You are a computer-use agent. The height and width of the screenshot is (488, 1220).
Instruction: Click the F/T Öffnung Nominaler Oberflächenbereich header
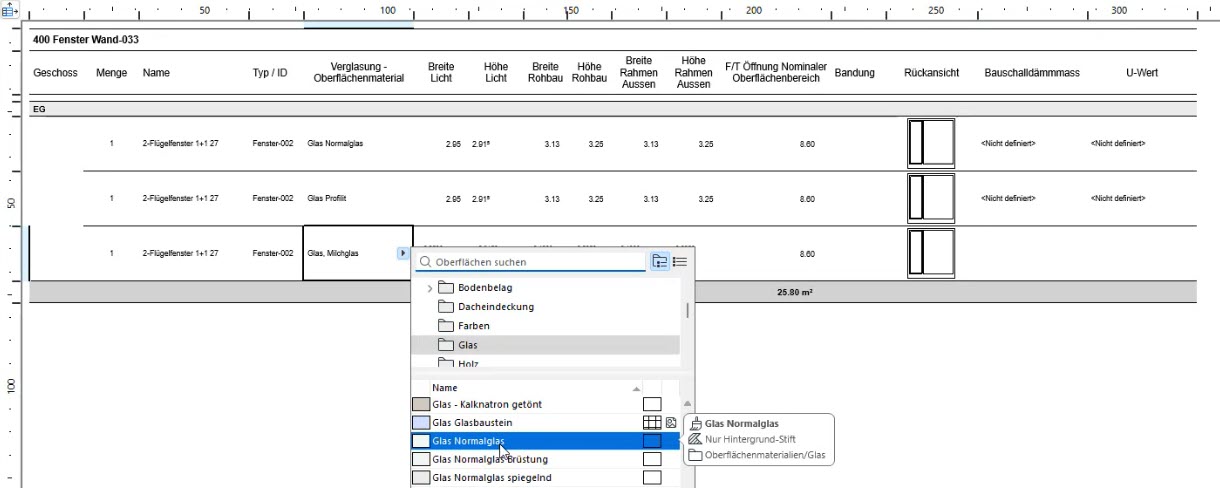pos(776,73)
